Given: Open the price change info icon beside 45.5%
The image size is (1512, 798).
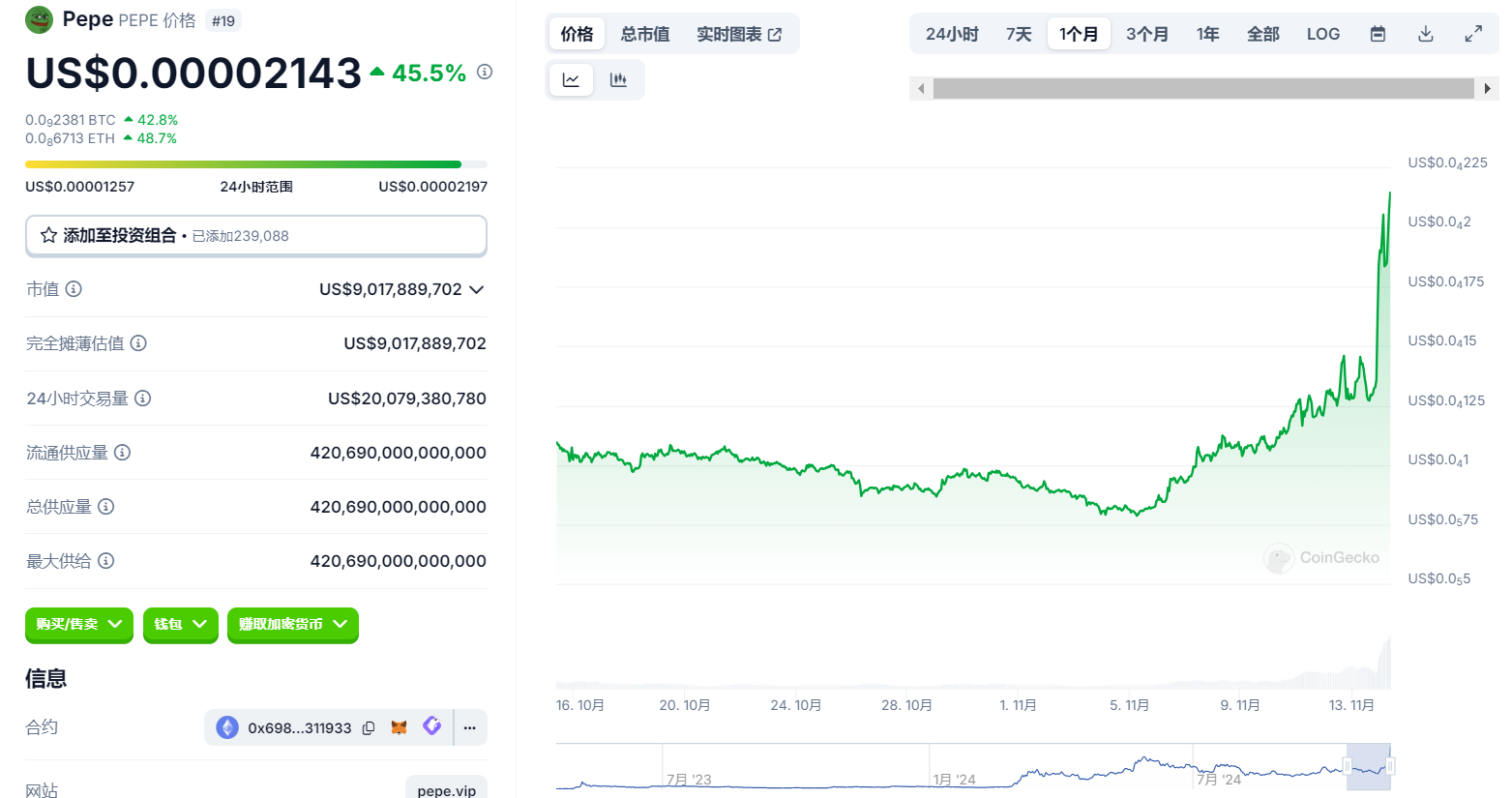Looking at the screenshot, I should point(485,72).
